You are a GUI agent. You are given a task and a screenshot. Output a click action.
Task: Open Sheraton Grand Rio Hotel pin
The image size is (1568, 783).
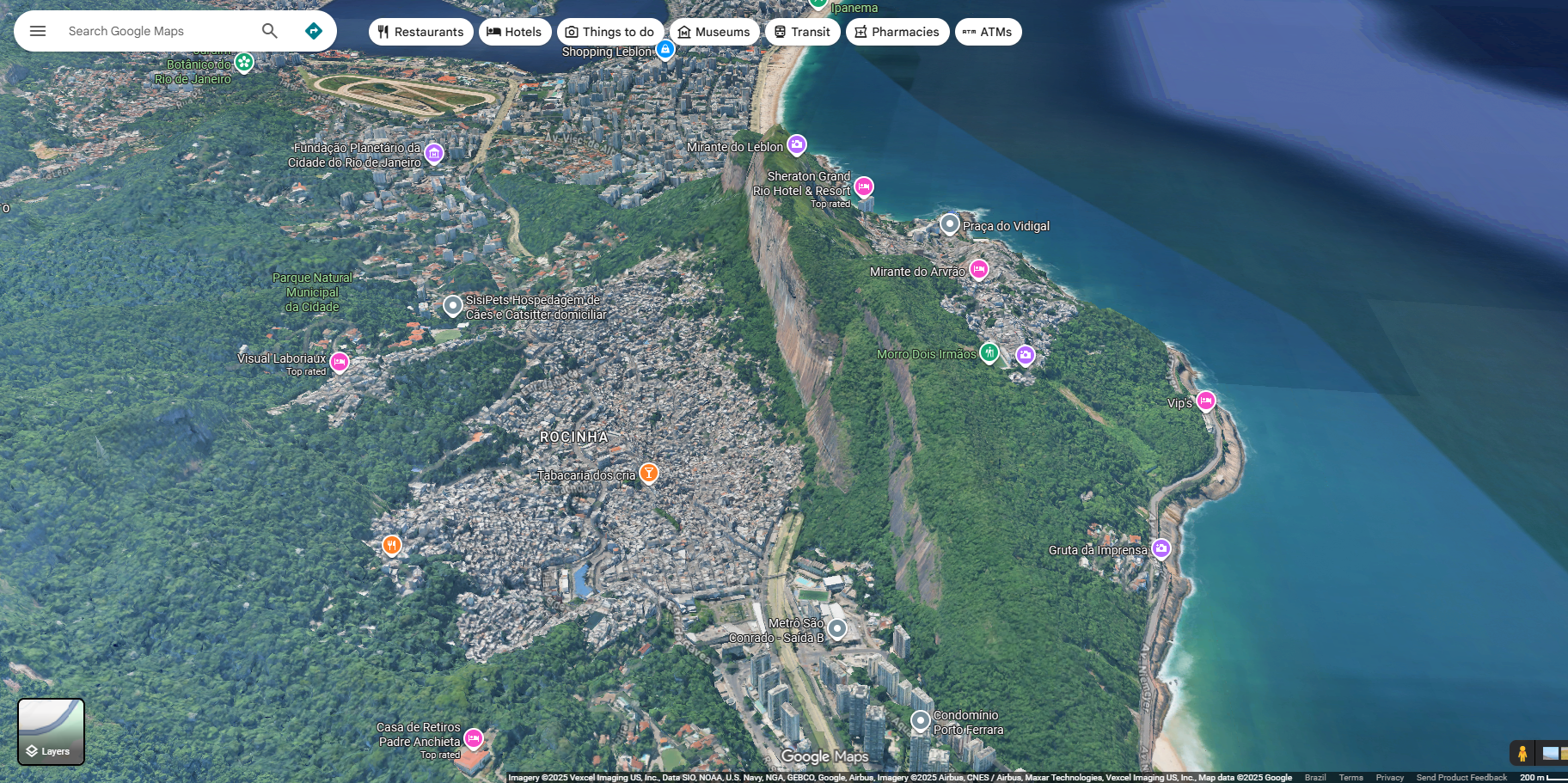coord(864,187)
